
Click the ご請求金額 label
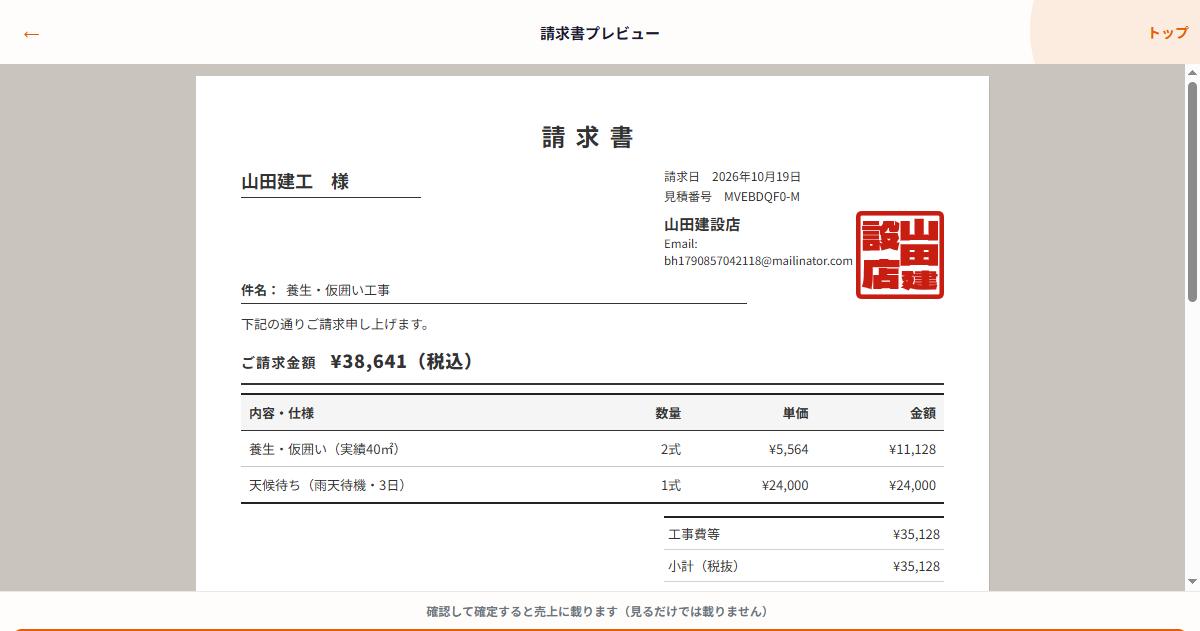(x=278, y=363)
